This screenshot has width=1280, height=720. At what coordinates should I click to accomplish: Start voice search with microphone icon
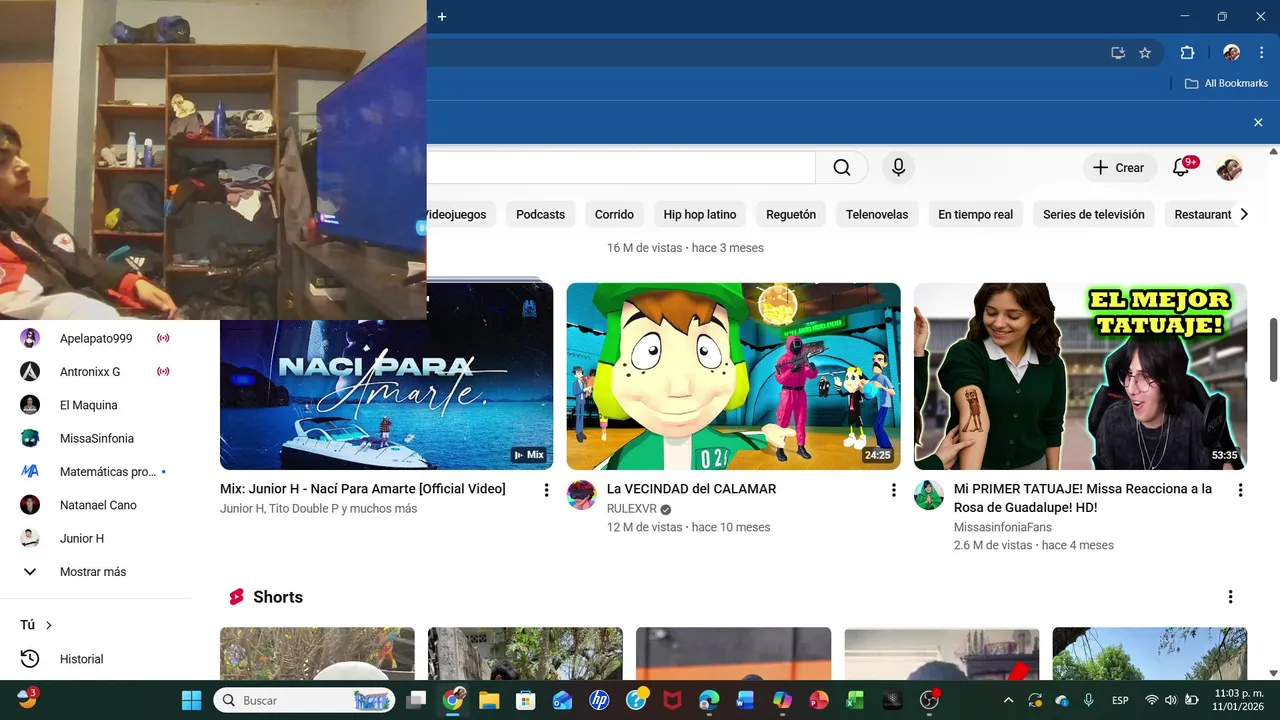coord(898,168)
